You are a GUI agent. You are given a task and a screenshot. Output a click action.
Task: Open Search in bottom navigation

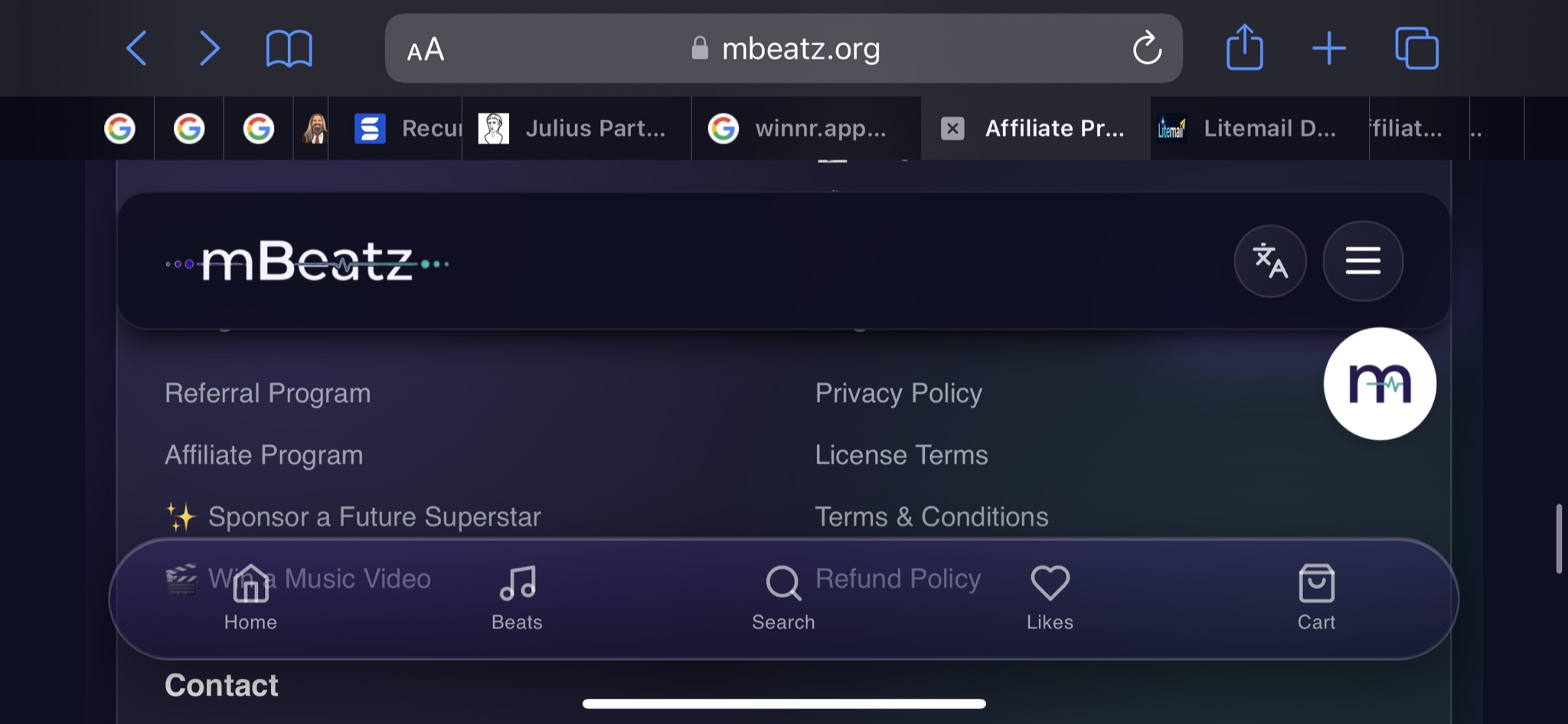783,598
